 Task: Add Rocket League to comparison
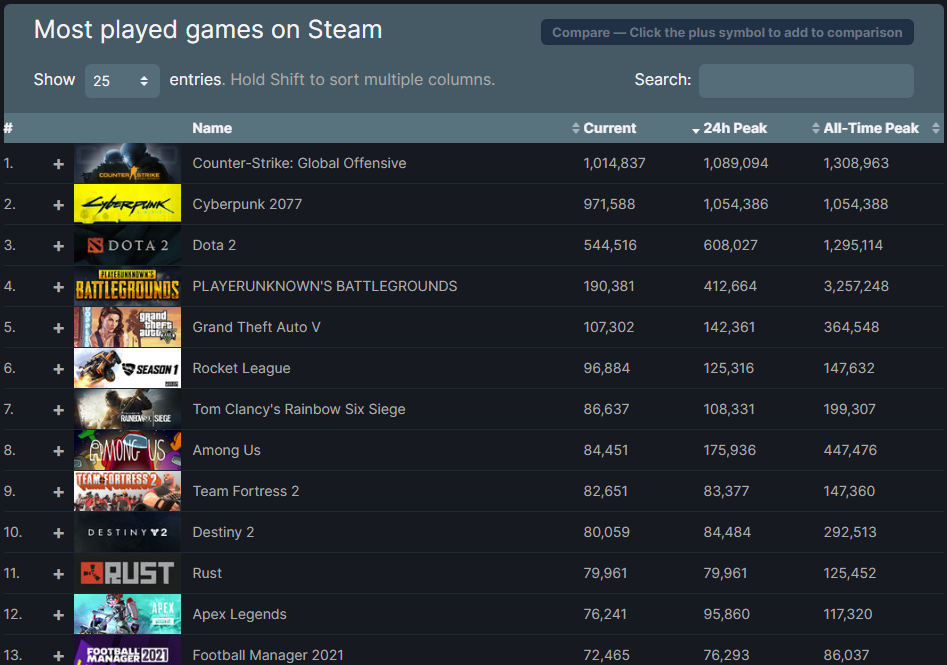[59, 369]
